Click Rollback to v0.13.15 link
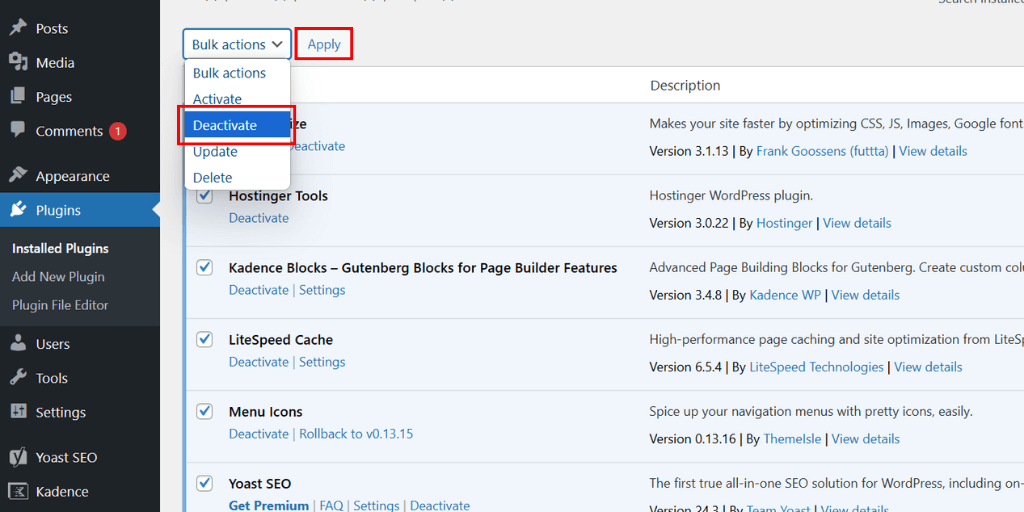 coord(356,434)
